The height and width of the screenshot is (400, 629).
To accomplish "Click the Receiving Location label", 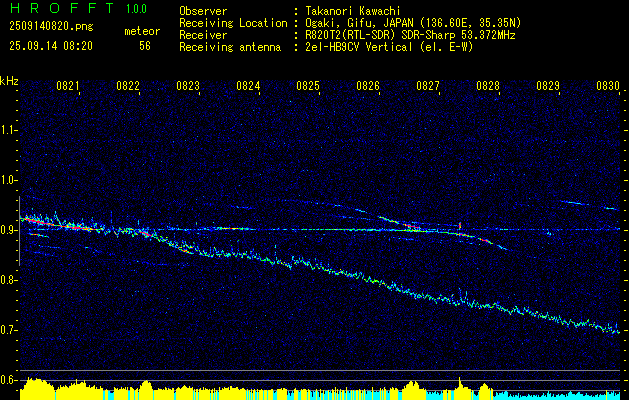I will (x=233, y=23).
